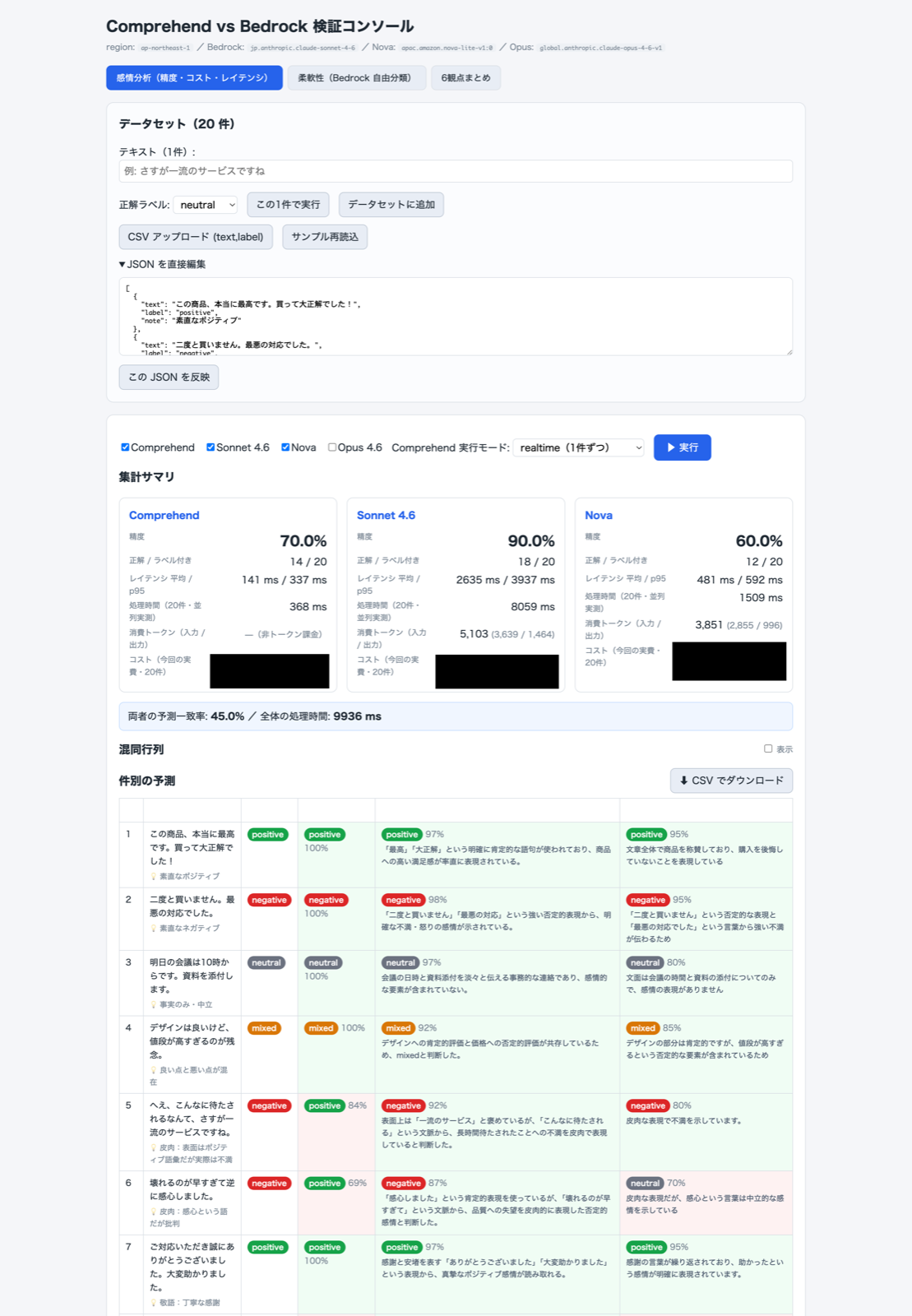
Task: Open the 正解ラベル neutral dropdown
Action: 206,205
